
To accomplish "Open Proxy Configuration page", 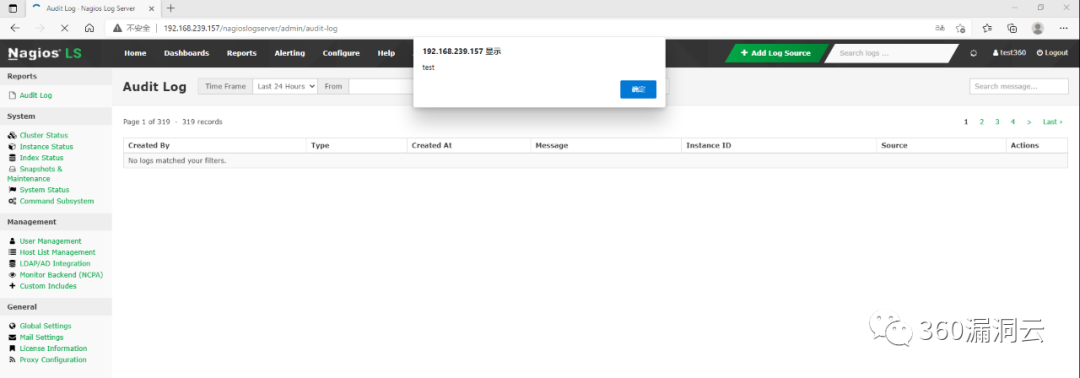I will pyautogui.click(x=53, y=359).
